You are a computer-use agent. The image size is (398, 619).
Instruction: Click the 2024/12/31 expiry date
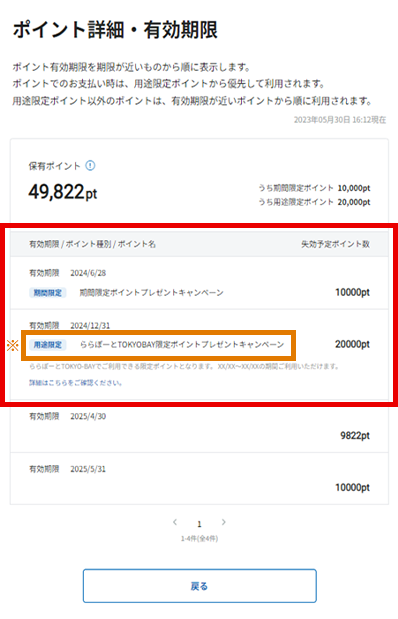coord(90,325)
